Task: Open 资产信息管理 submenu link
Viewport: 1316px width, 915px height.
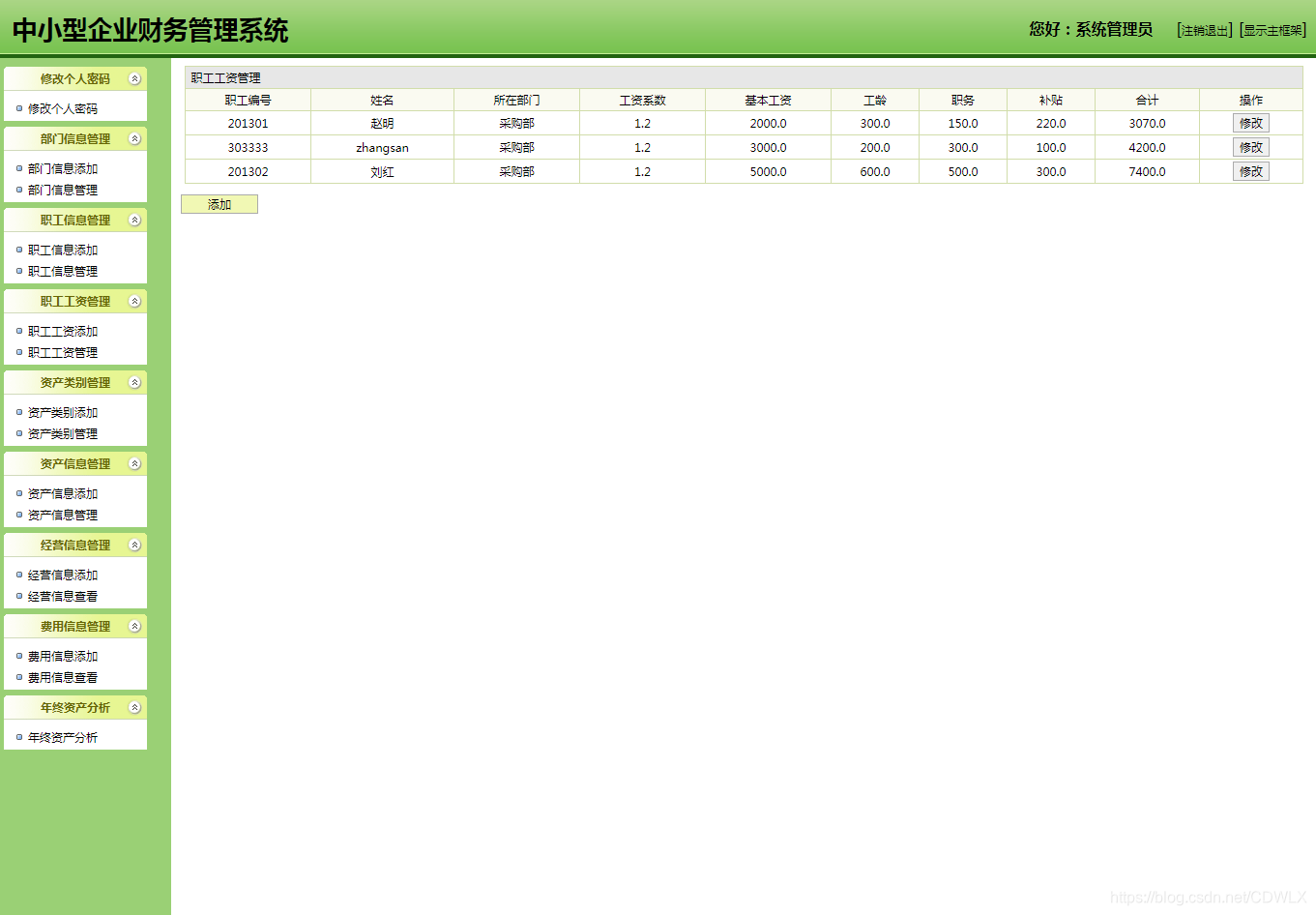Action: 63,516
